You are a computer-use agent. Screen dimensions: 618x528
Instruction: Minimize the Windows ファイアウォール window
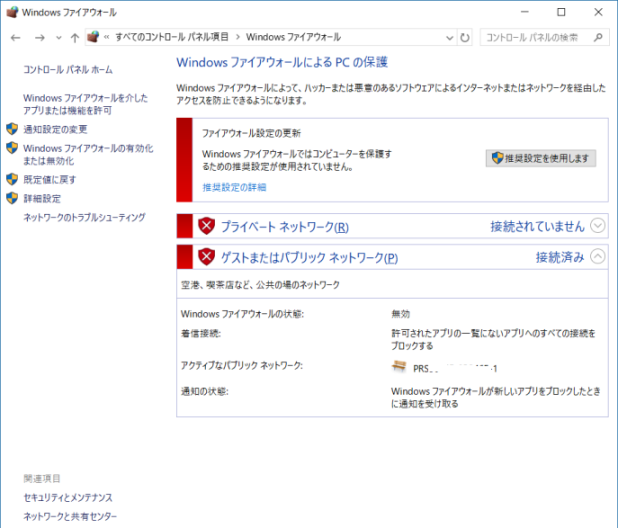click(x=525, y=12)
